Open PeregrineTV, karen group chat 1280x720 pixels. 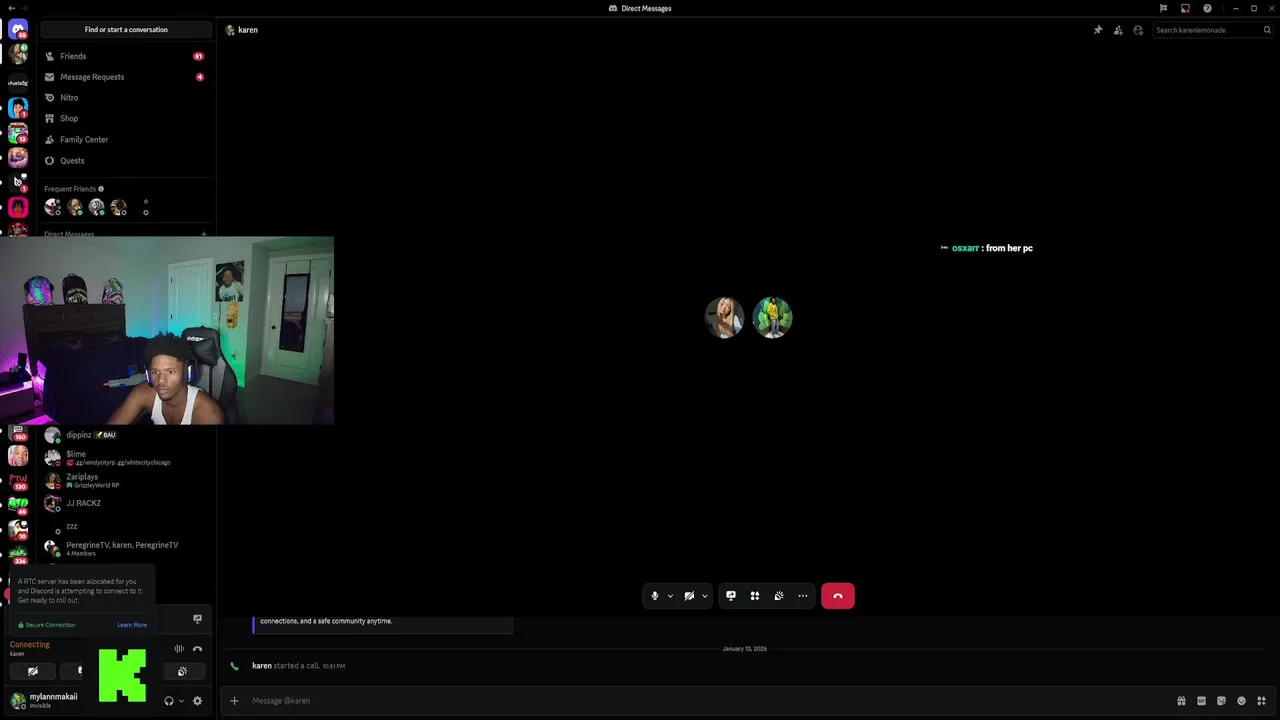pyautogui.click(x=126, y=548)
